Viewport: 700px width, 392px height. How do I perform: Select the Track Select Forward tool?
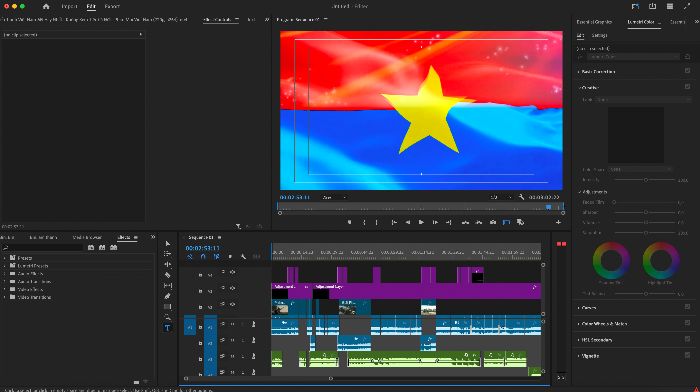[x=167, y=254]
